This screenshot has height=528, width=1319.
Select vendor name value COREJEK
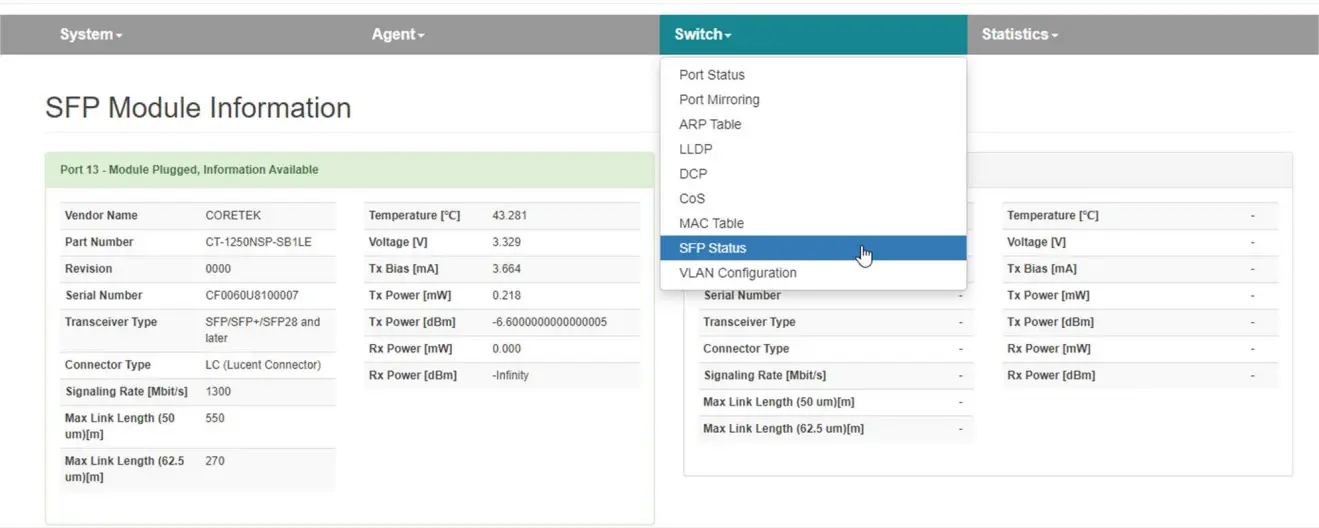pyautogui.click(x=232, y=216)
